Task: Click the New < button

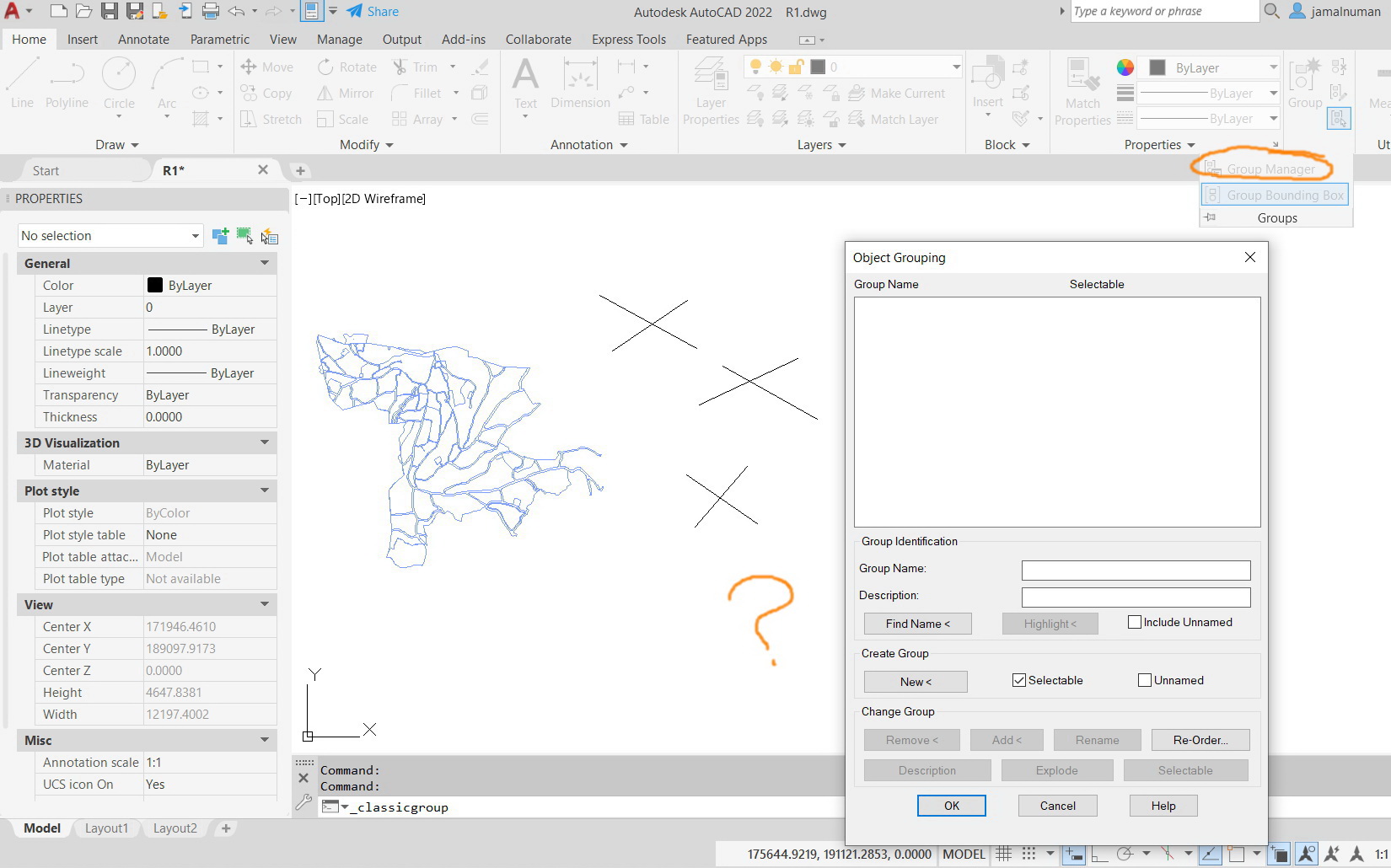Action: 916,682
